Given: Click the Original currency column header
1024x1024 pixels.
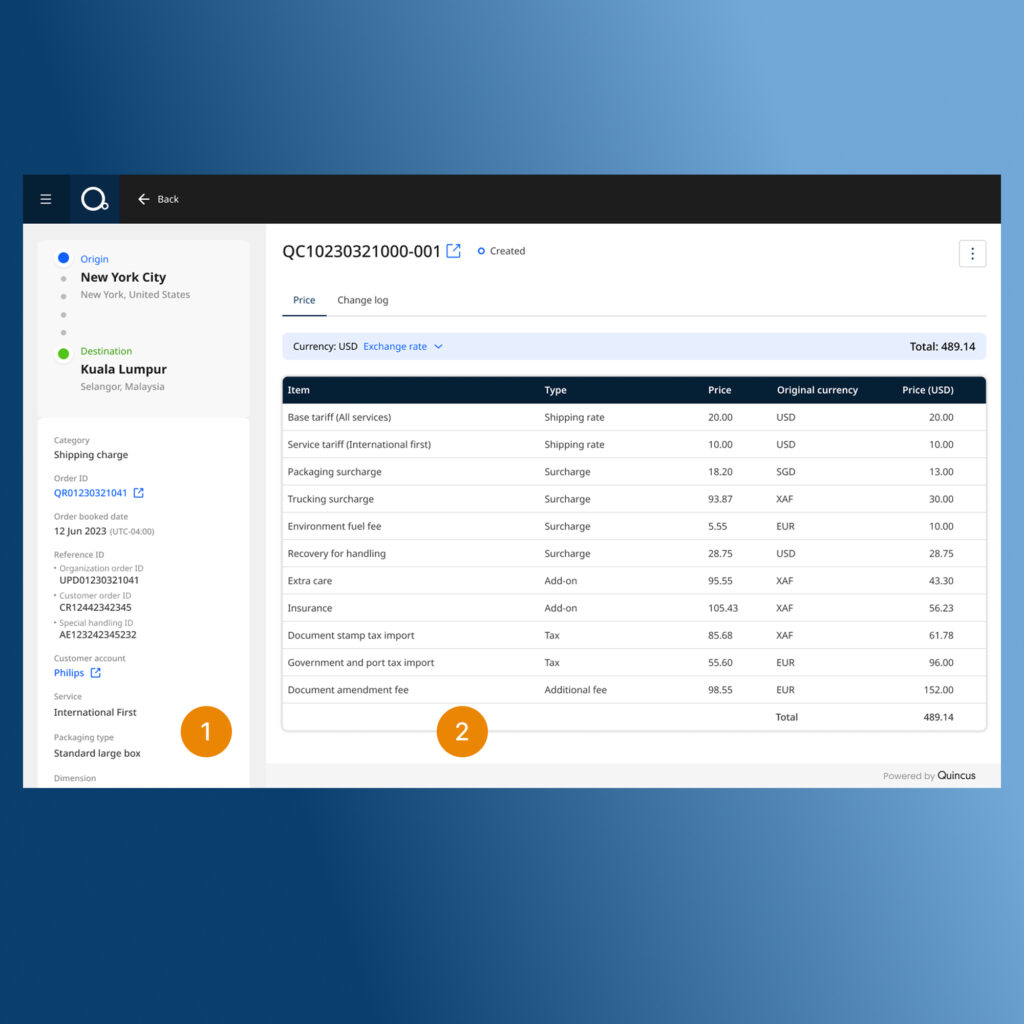Looking at the screenshot, I should 817,390.
